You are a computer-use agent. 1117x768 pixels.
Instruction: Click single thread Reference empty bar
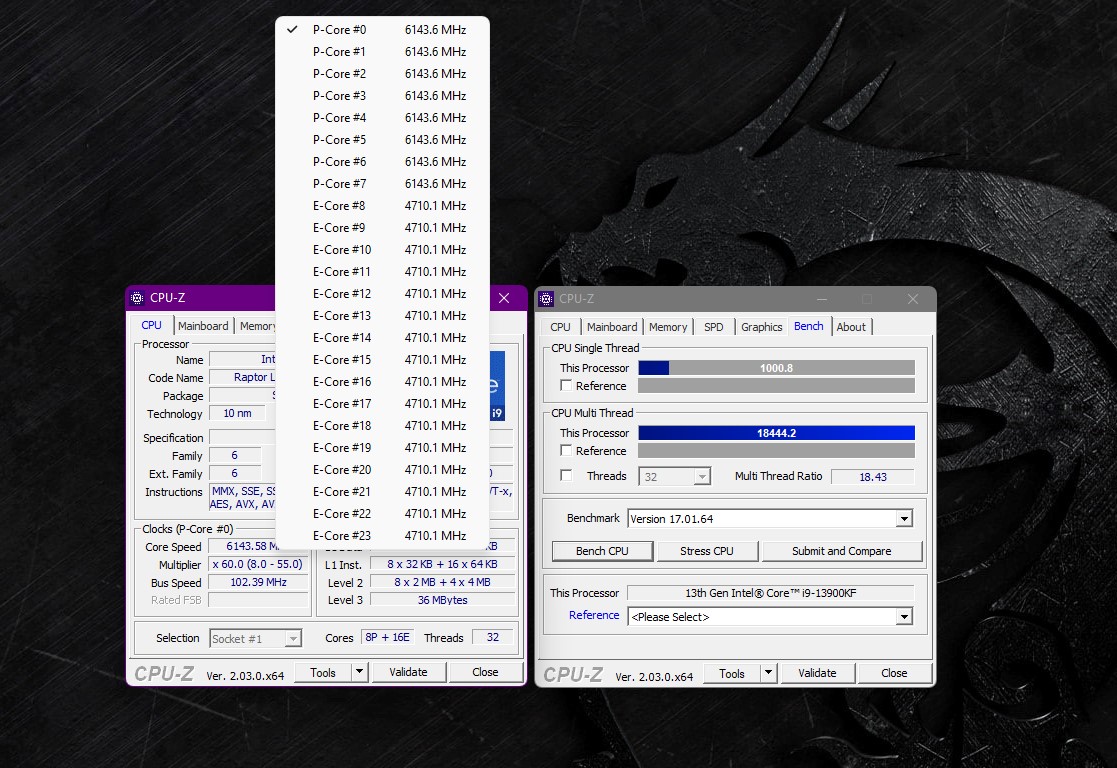tap(776, 385)
